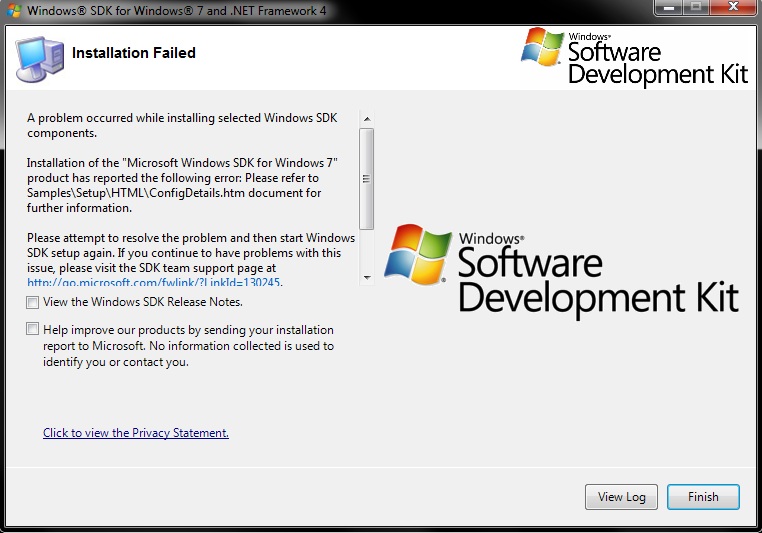Click the large Windows flag logo in center

click(x=418, y=254)
